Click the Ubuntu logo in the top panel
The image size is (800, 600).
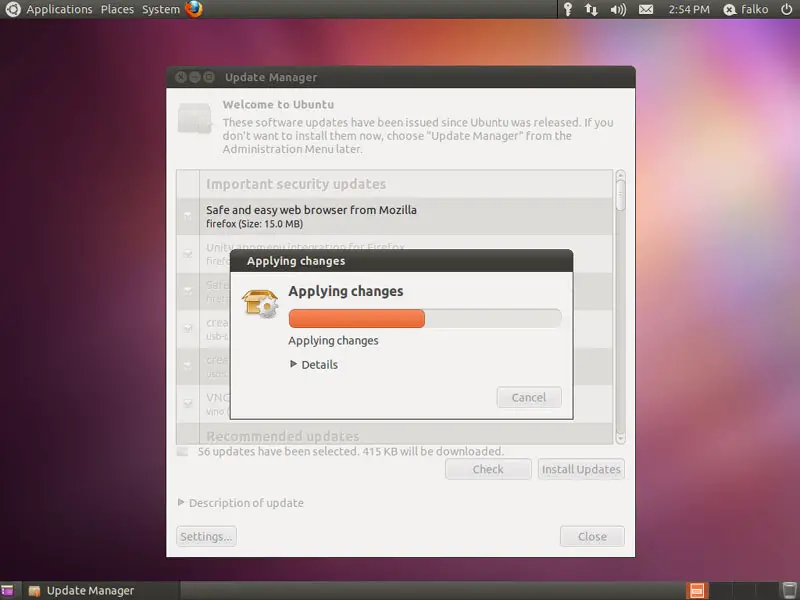click(12, 9)
